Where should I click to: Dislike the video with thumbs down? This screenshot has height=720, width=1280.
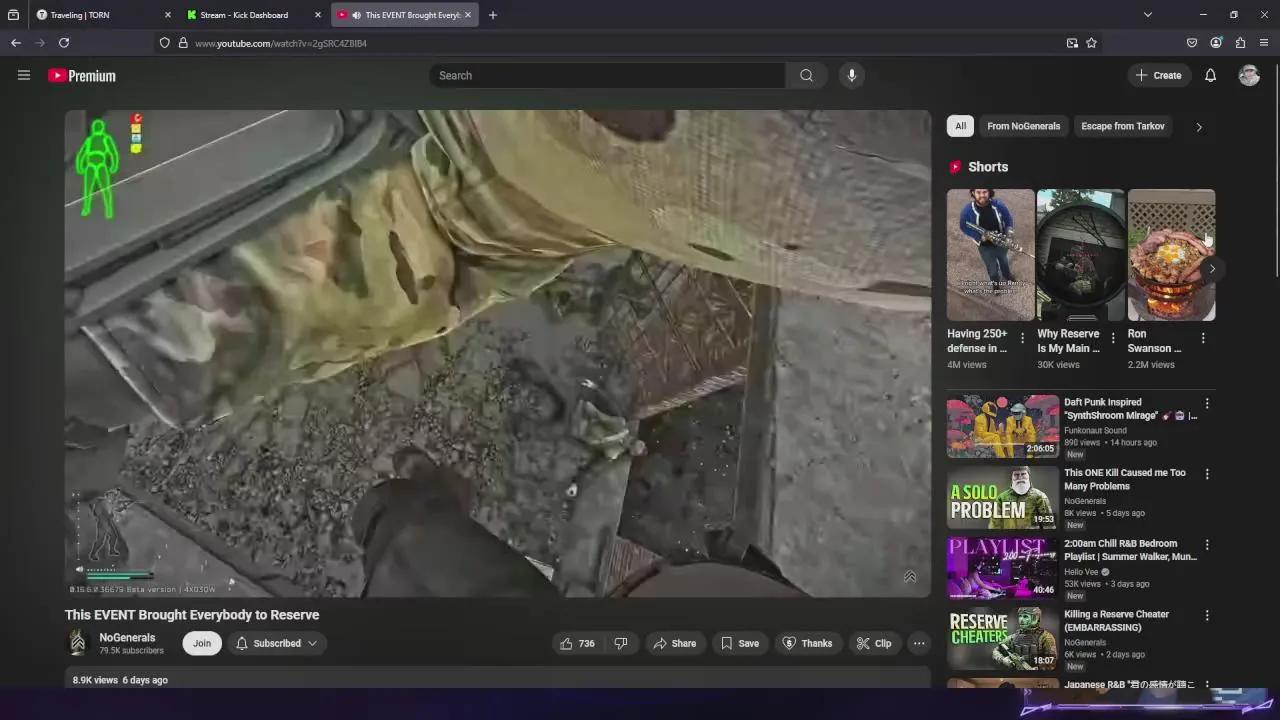(x=621, y=643)
